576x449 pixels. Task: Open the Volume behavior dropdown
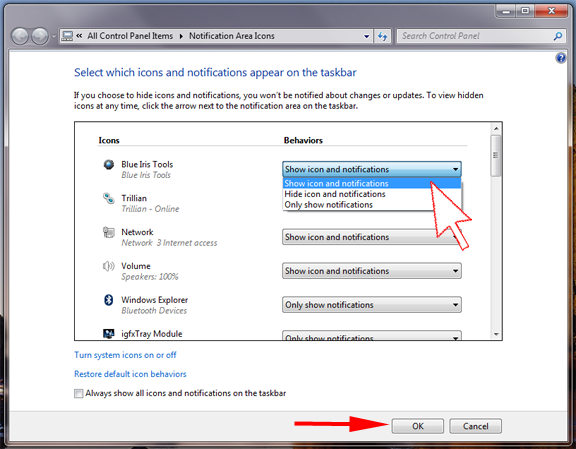(372, 271)
